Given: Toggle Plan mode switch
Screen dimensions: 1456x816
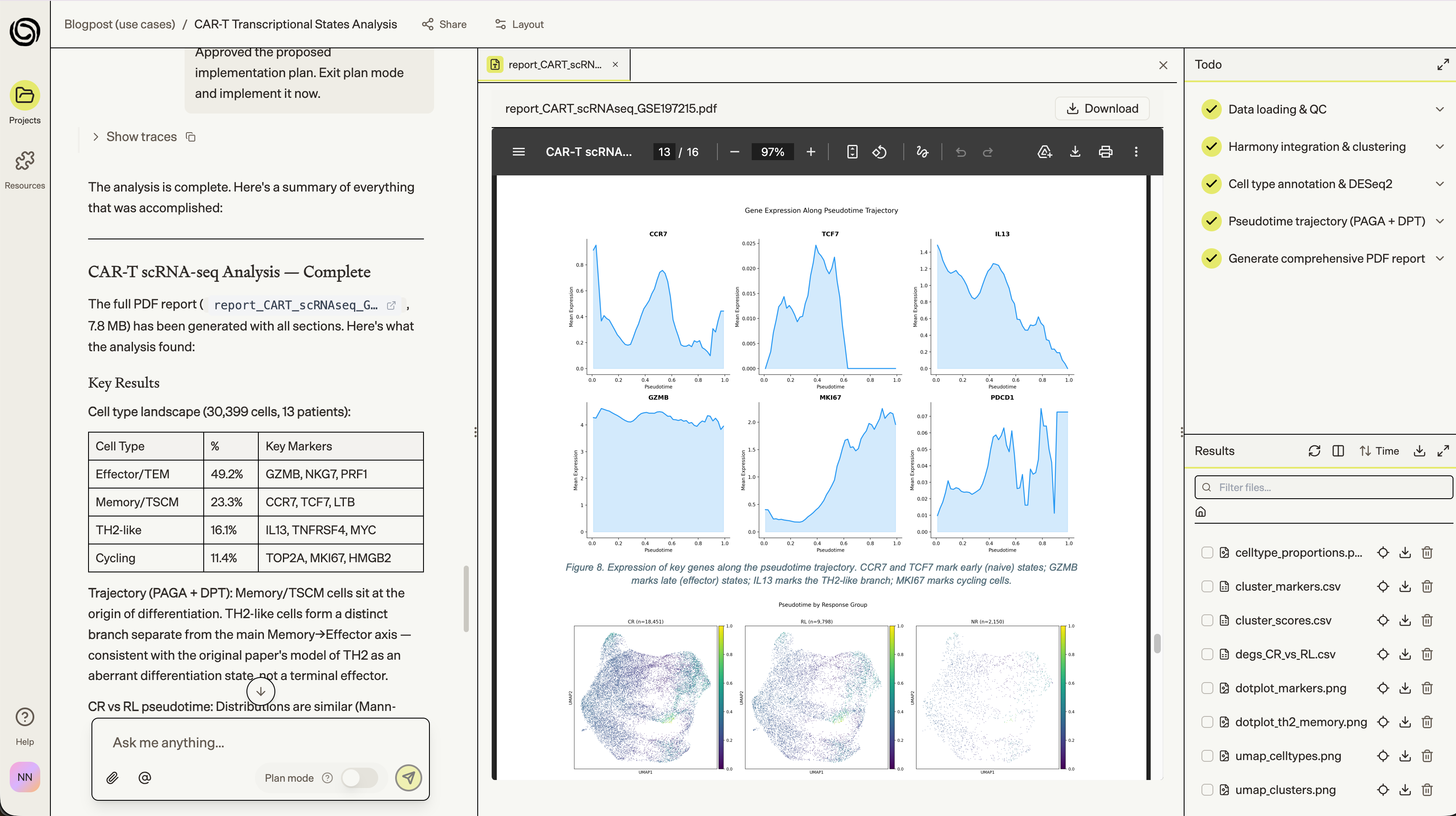Looking at the screenshot, I should point(360,777).
